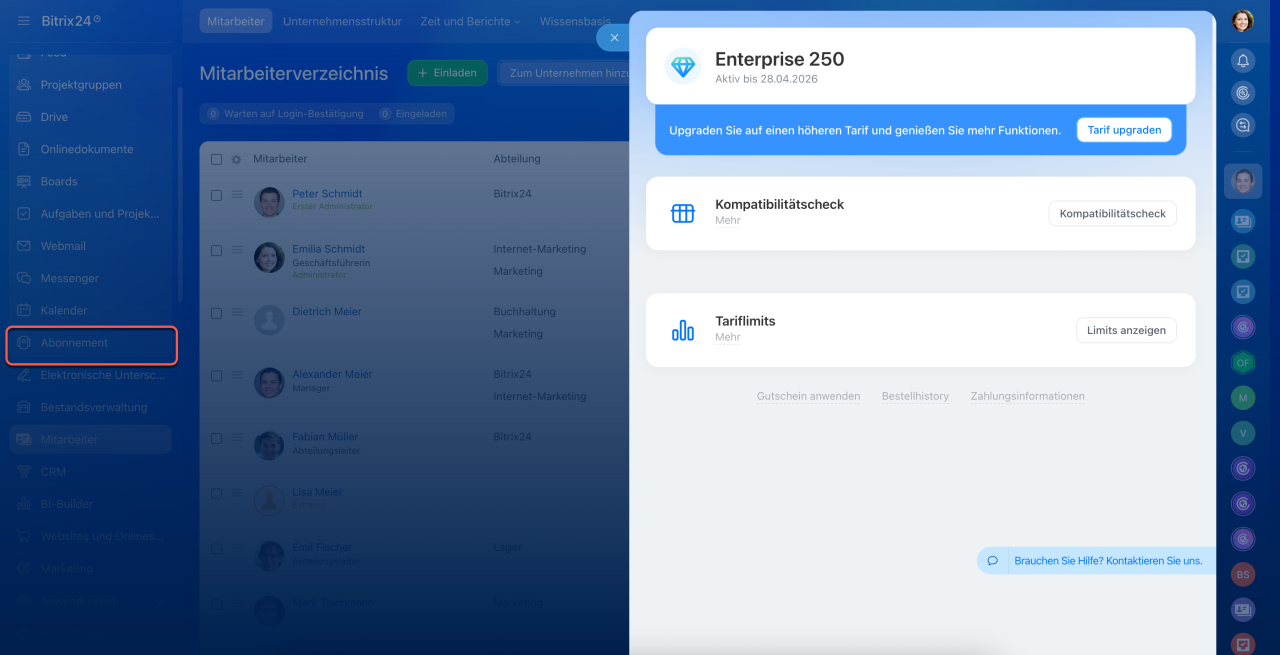The width and height of the screenshot is (1280, 655).
Task: Open Messenger via its chat-bubble icon
Action: coord(24,278)
